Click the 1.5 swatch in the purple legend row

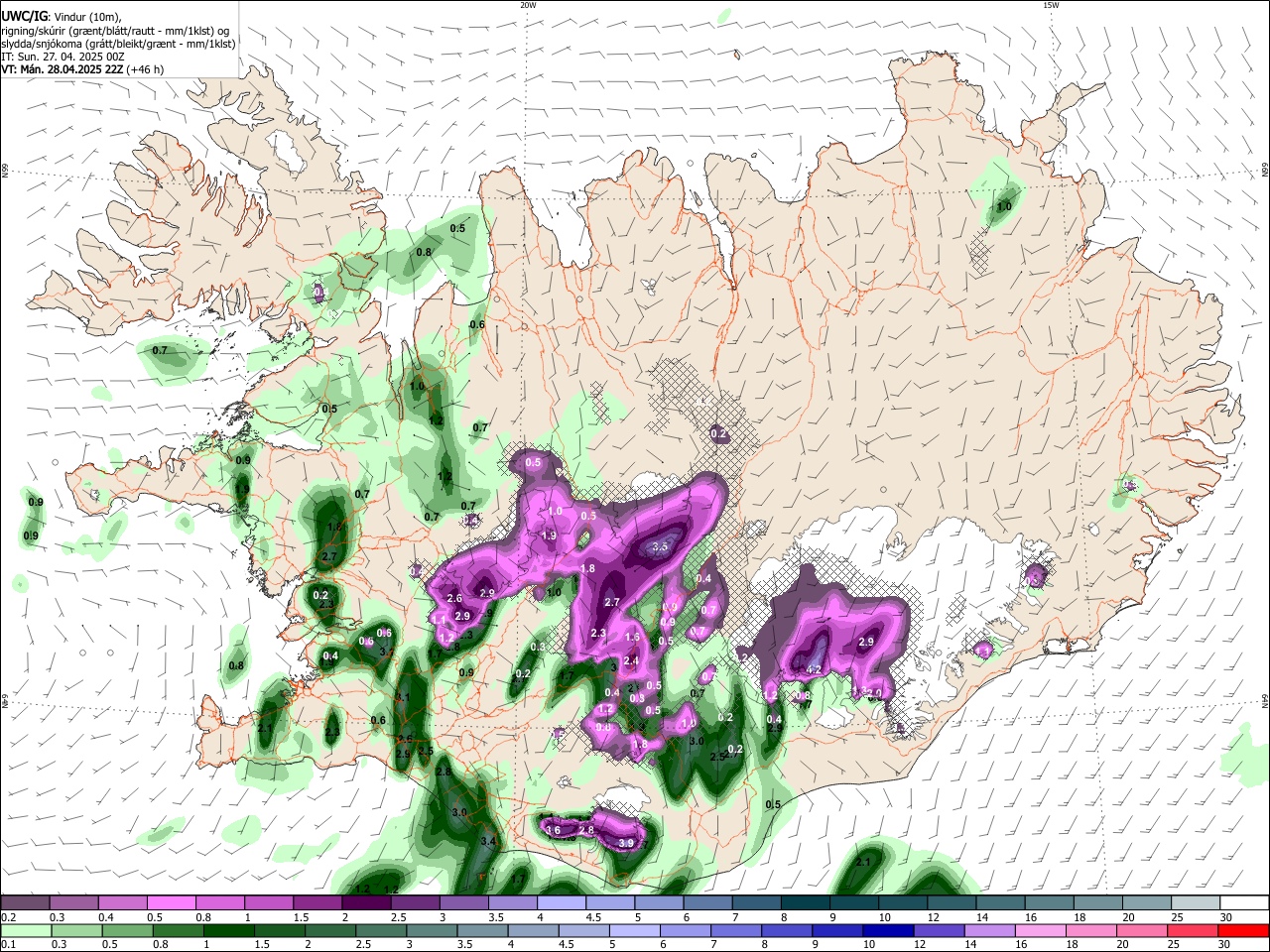pos(317,903)
